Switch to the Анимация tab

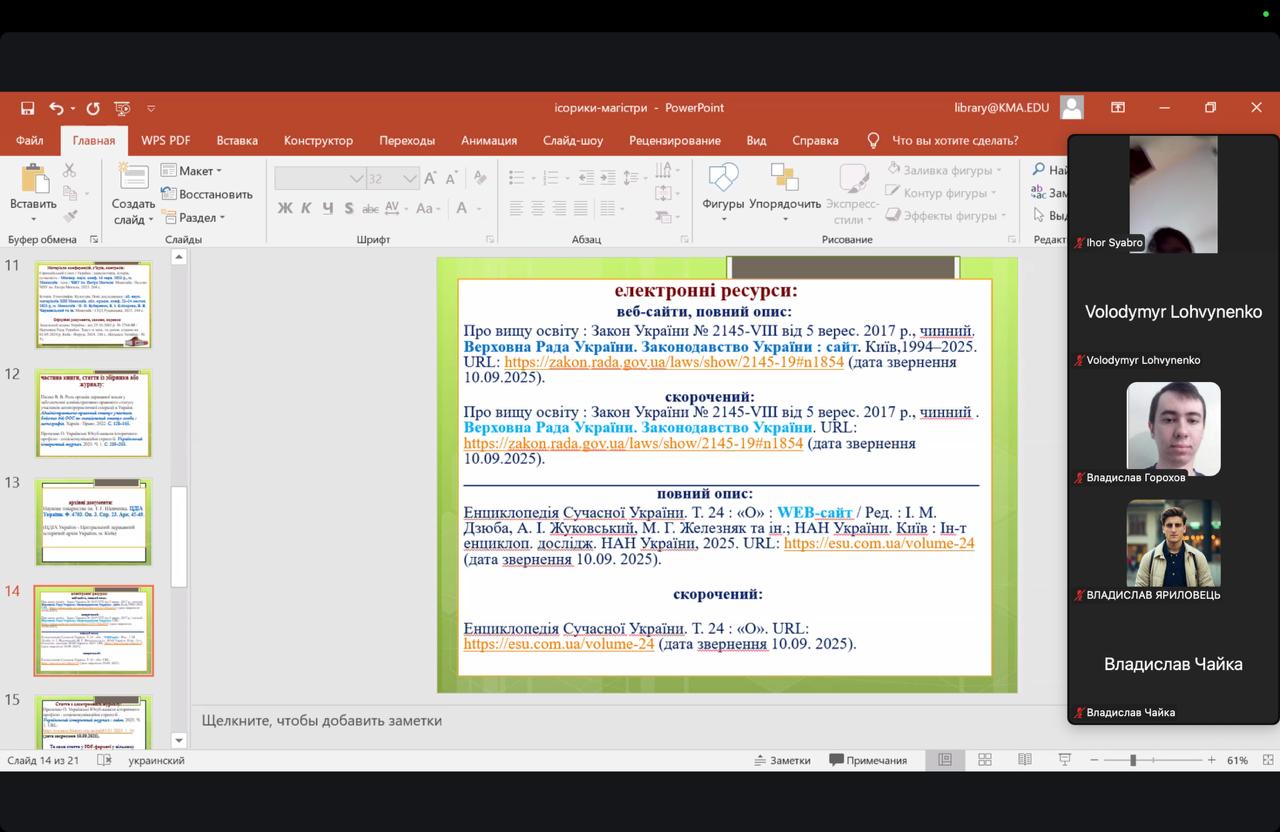(489, 141)
